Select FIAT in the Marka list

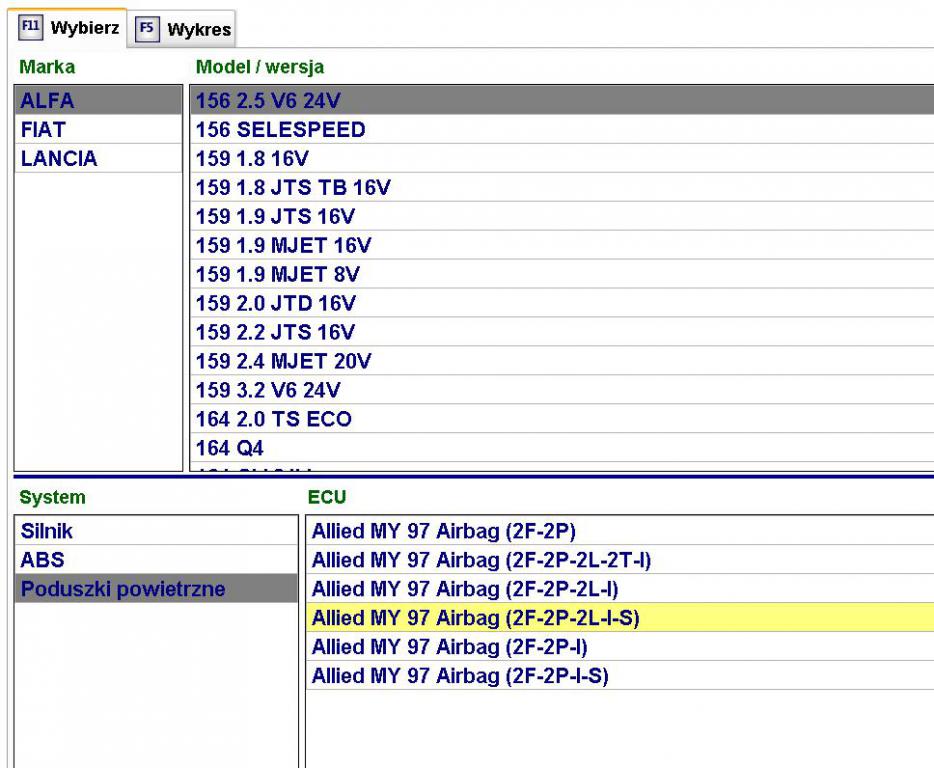click(98, 129)
